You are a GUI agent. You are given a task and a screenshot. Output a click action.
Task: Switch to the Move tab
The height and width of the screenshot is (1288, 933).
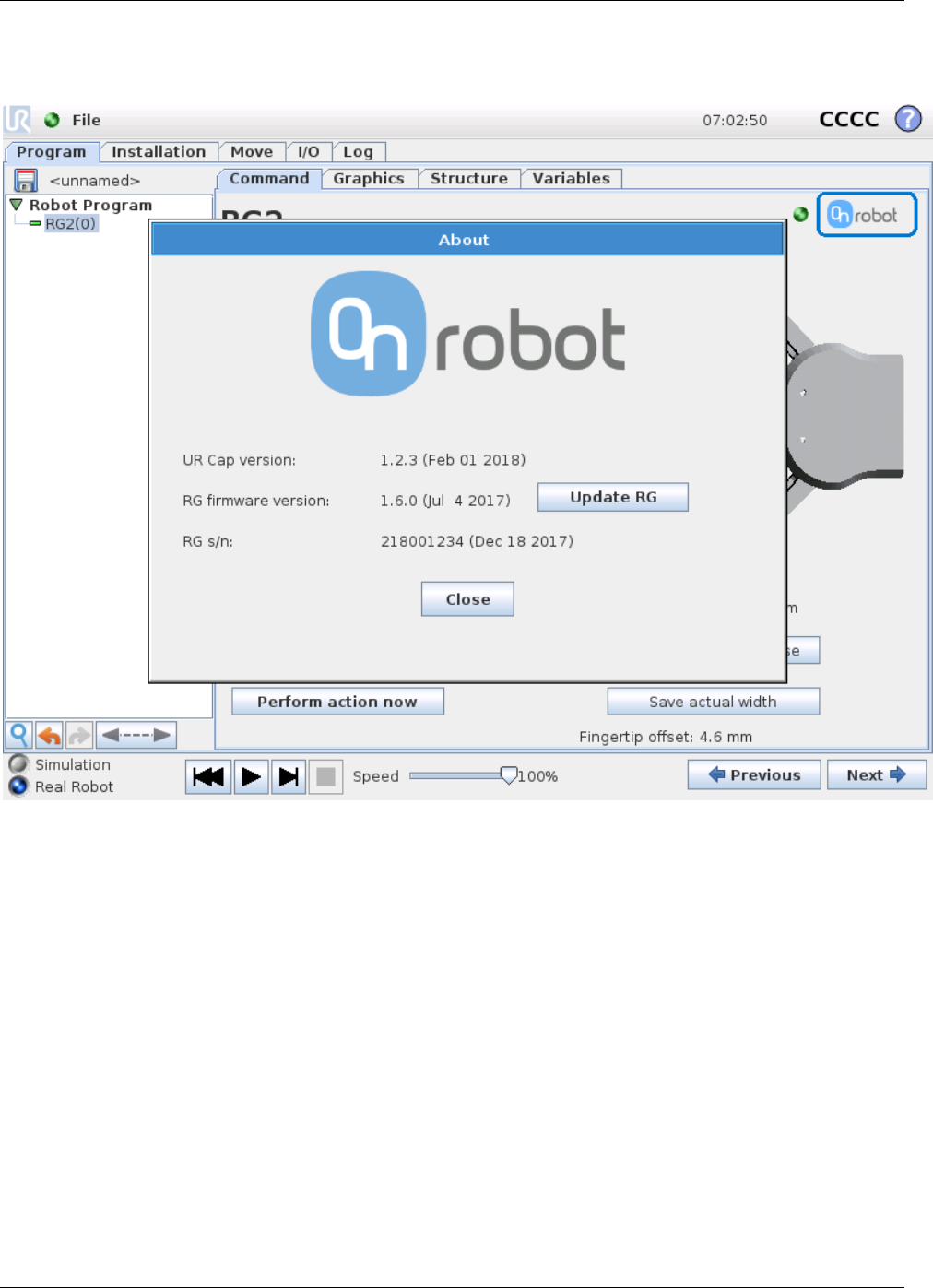pos(252,152)
